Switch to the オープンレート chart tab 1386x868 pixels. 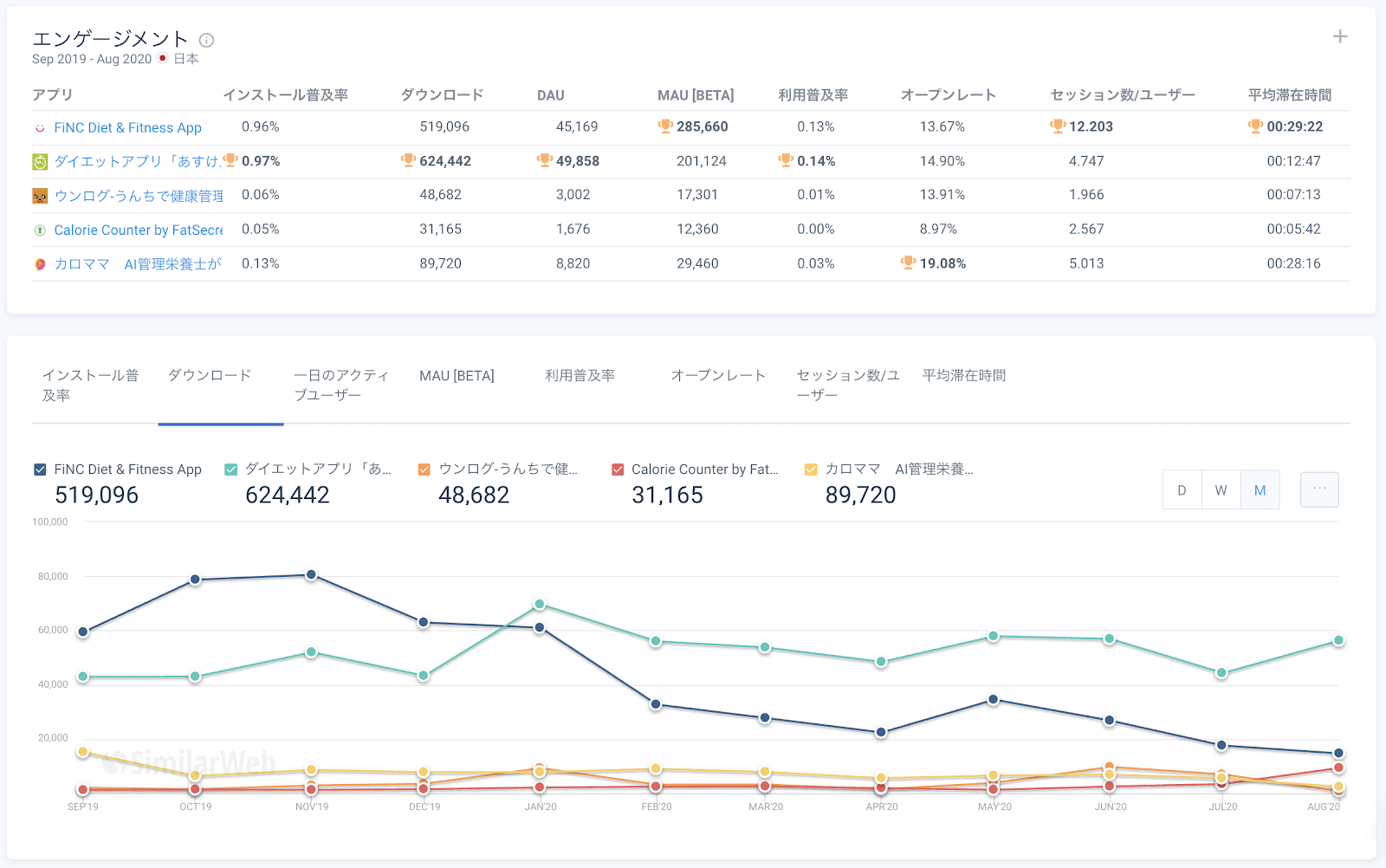pos(718,375)
